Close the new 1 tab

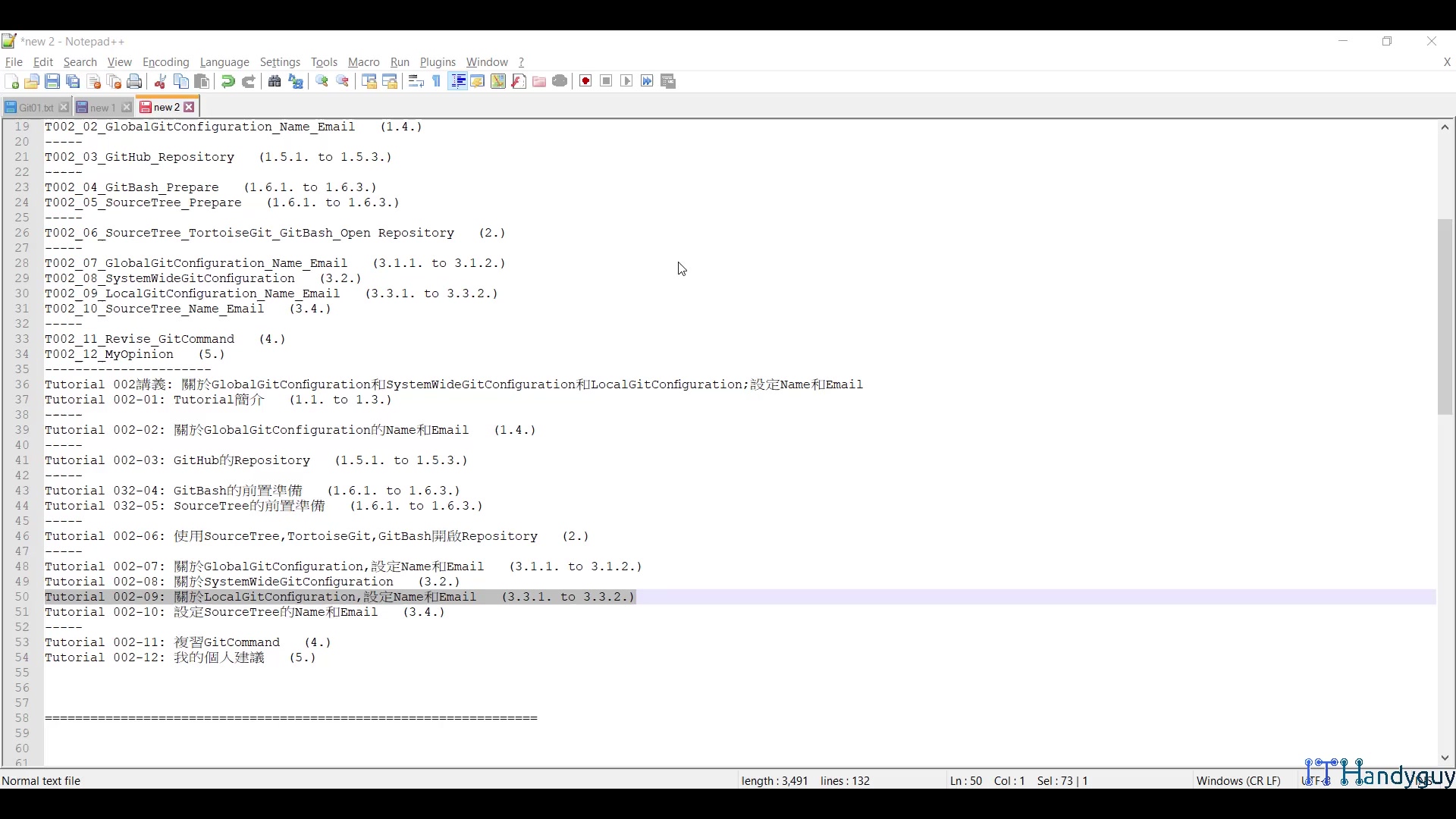(x=126, y=107)
